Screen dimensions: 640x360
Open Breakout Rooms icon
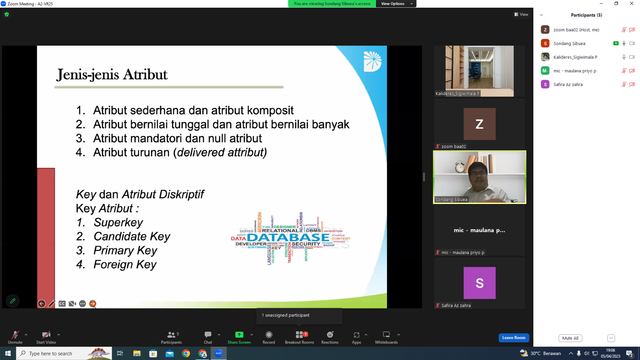pos(299,335)
